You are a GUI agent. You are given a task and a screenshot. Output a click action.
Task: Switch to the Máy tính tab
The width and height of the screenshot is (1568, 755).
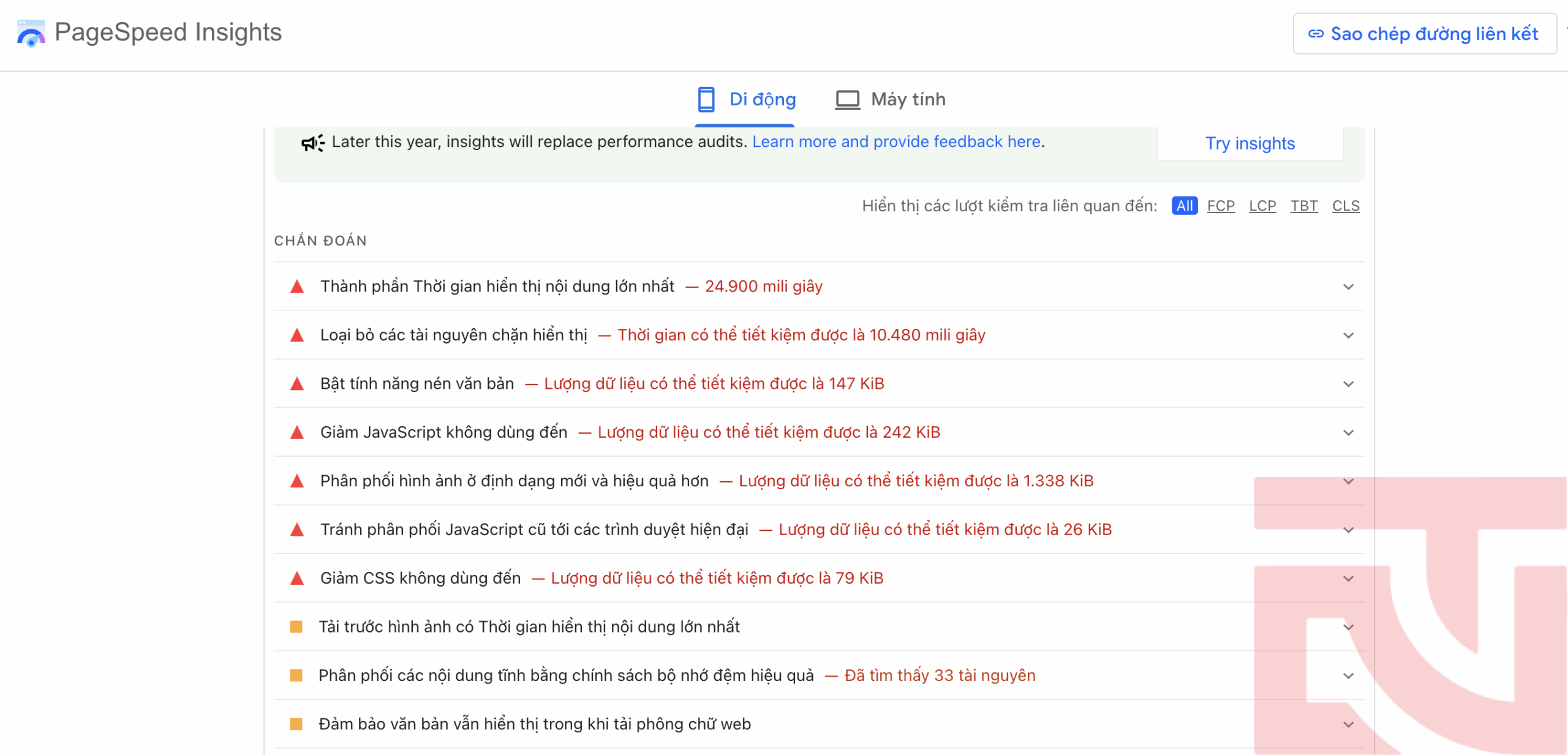click(891, 100)
